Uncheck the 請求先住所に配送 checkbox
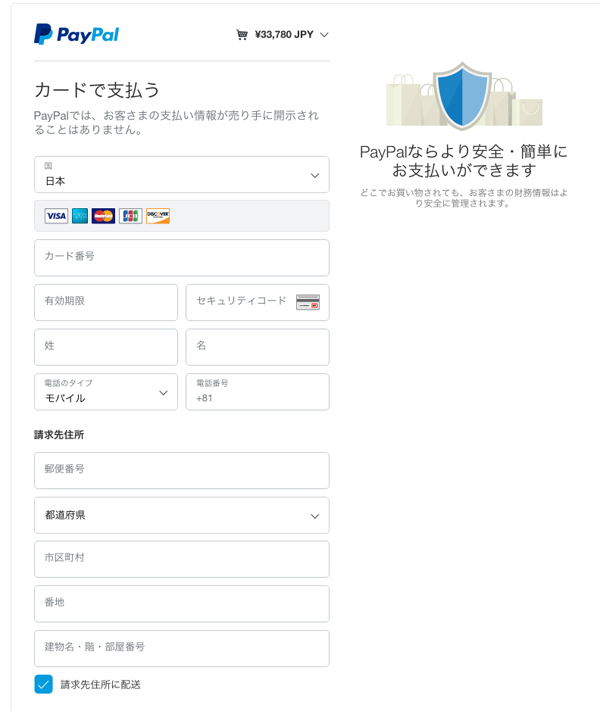This screenshot has width=600, height=711. 44,684
